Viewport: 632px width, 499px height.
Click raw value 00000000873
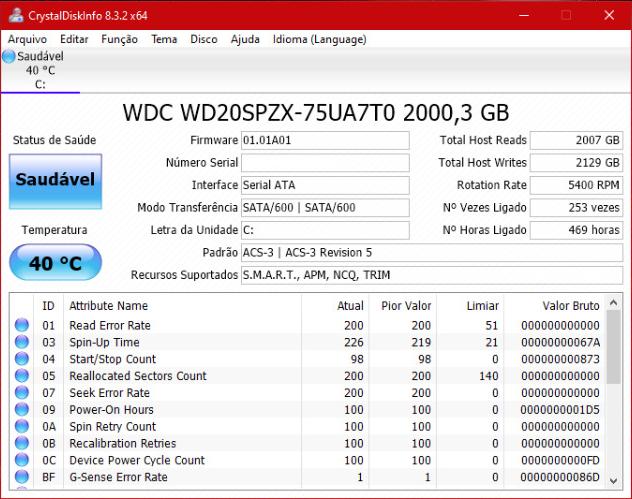coord(560,359)
